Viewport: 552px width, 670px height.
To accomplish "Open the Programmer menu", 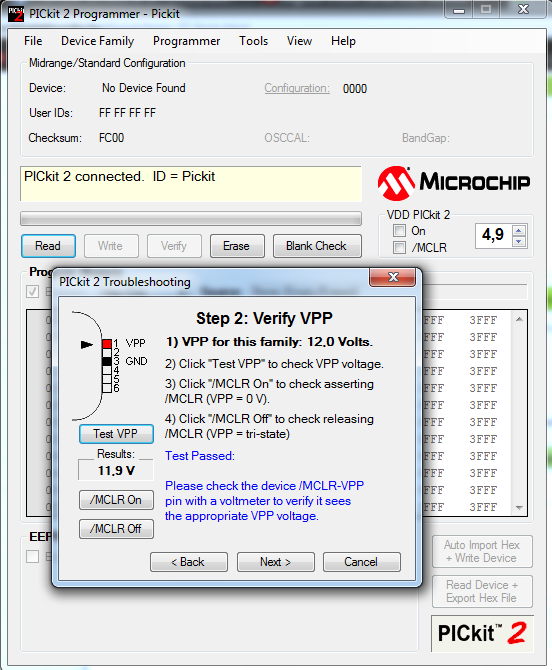I will pos(187,41).
